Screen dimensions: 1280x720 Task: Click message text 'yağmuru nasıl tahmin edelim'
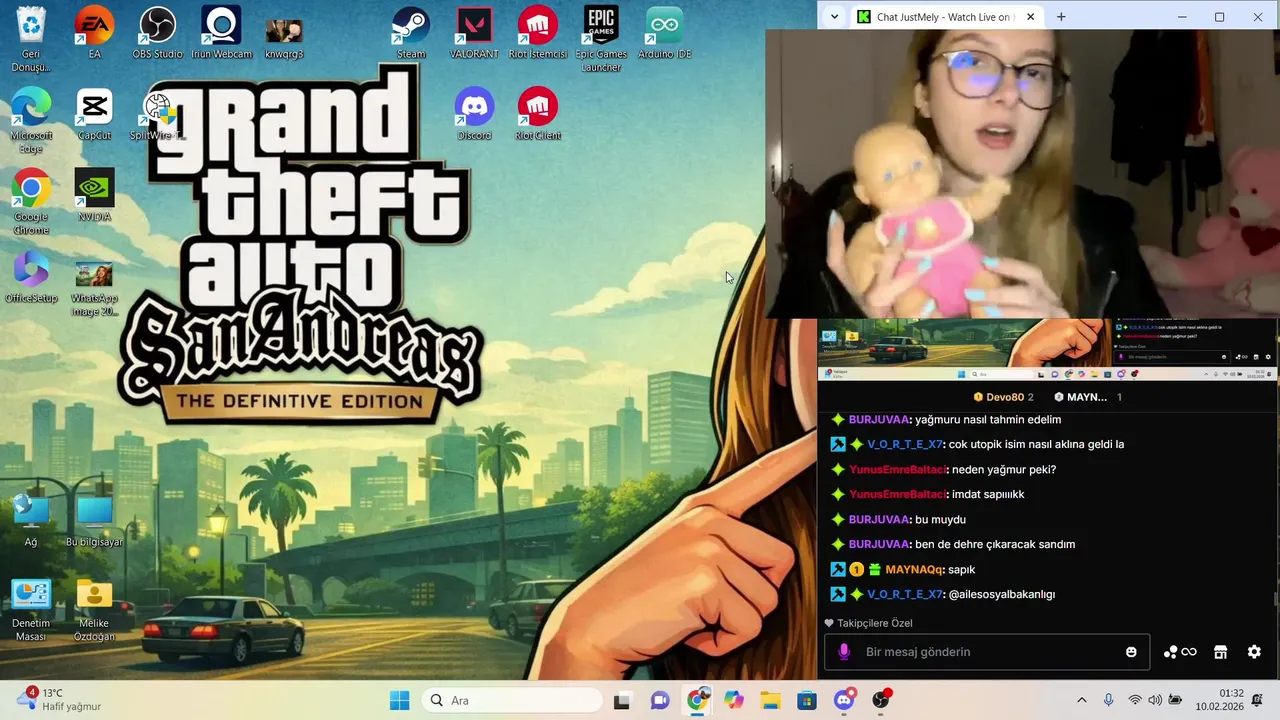988,420
